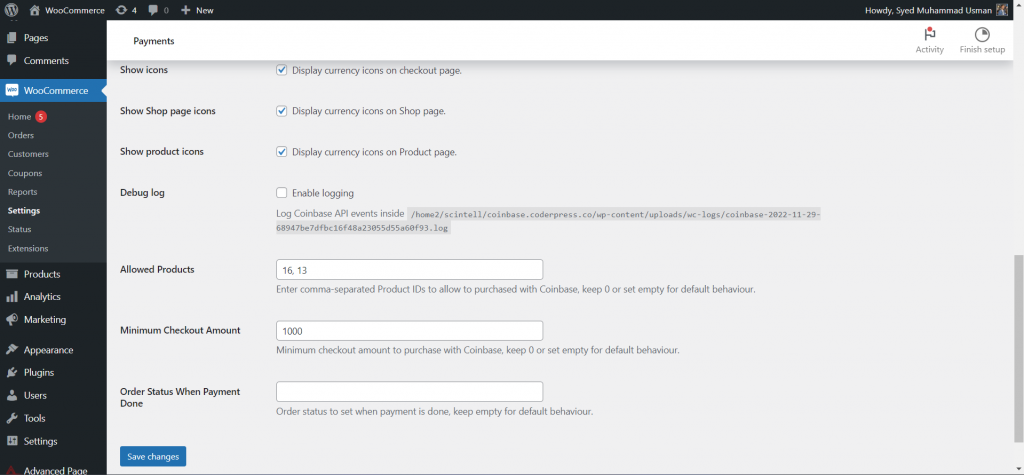
Task: Click the Save changes button
Action: point(153,456)
